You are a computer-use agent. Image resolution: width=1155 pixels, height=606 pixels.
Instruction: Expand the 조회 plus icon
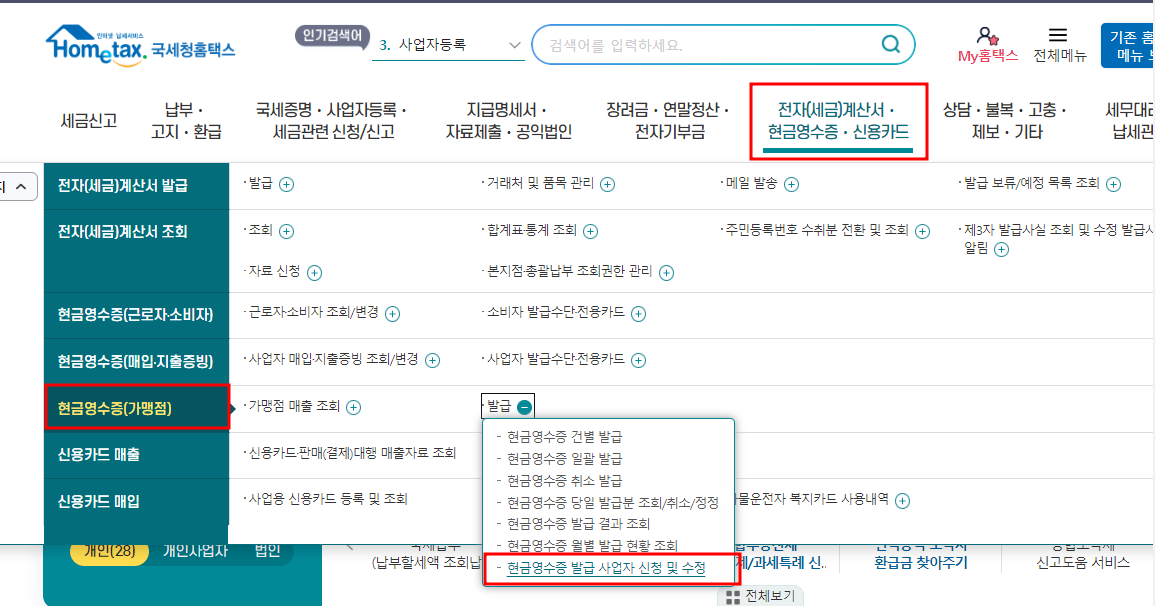point(287,230)
